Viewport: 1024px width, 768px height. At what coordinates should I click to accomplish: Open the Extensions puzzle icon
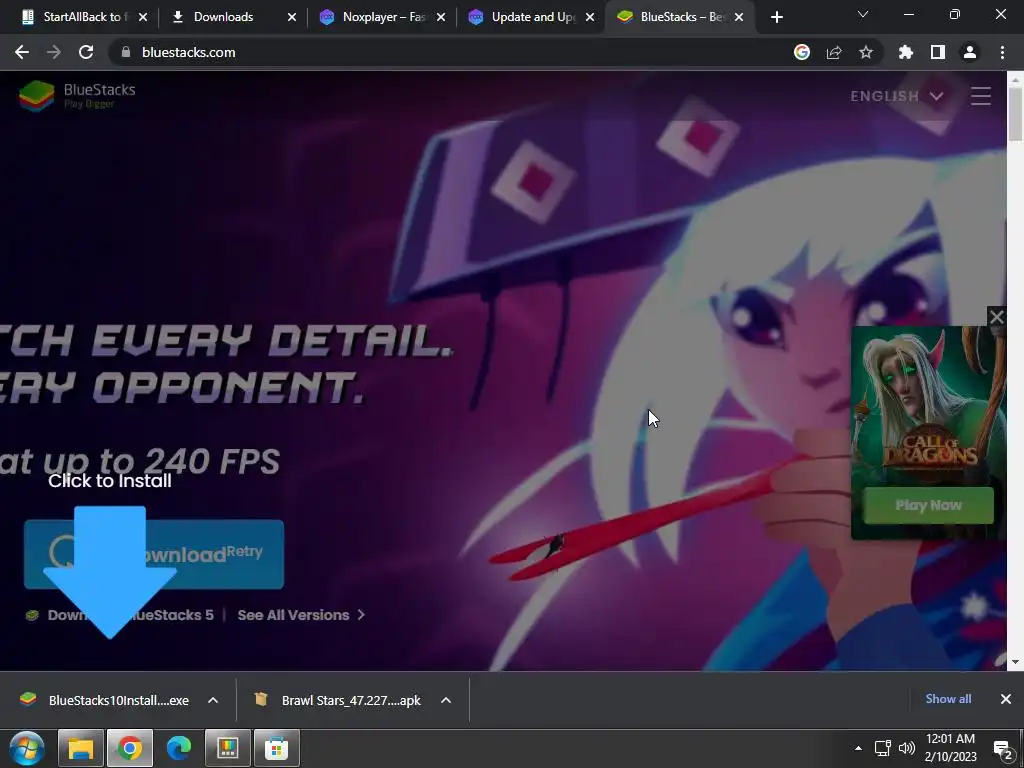[906, 52]
